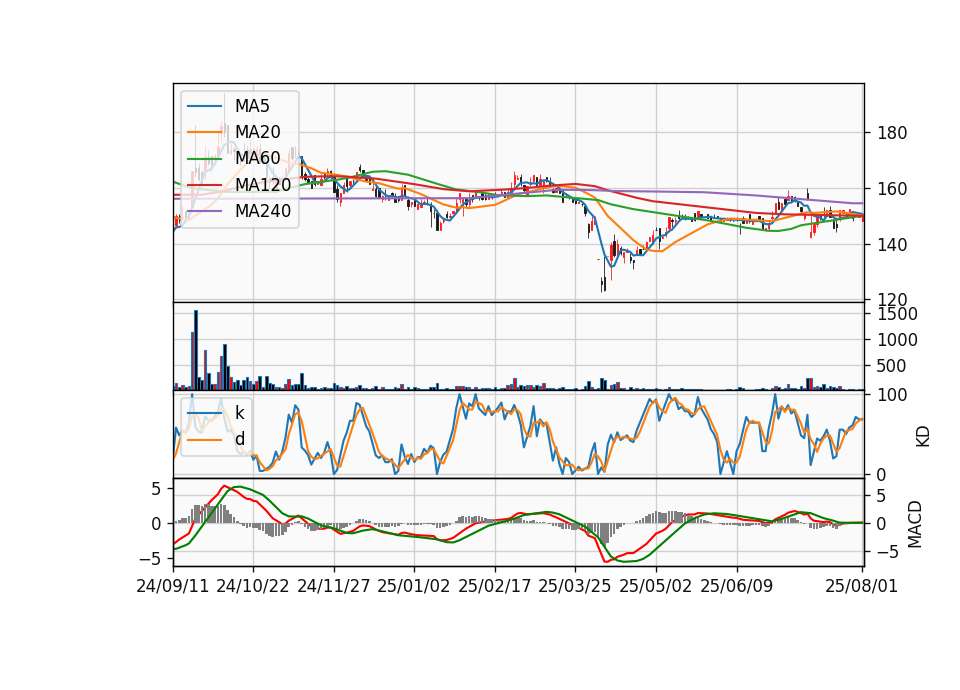Click the 5 tick on right MACD axis
The width and height of the screenshot is (960, 690).
[x=882, y=495]
